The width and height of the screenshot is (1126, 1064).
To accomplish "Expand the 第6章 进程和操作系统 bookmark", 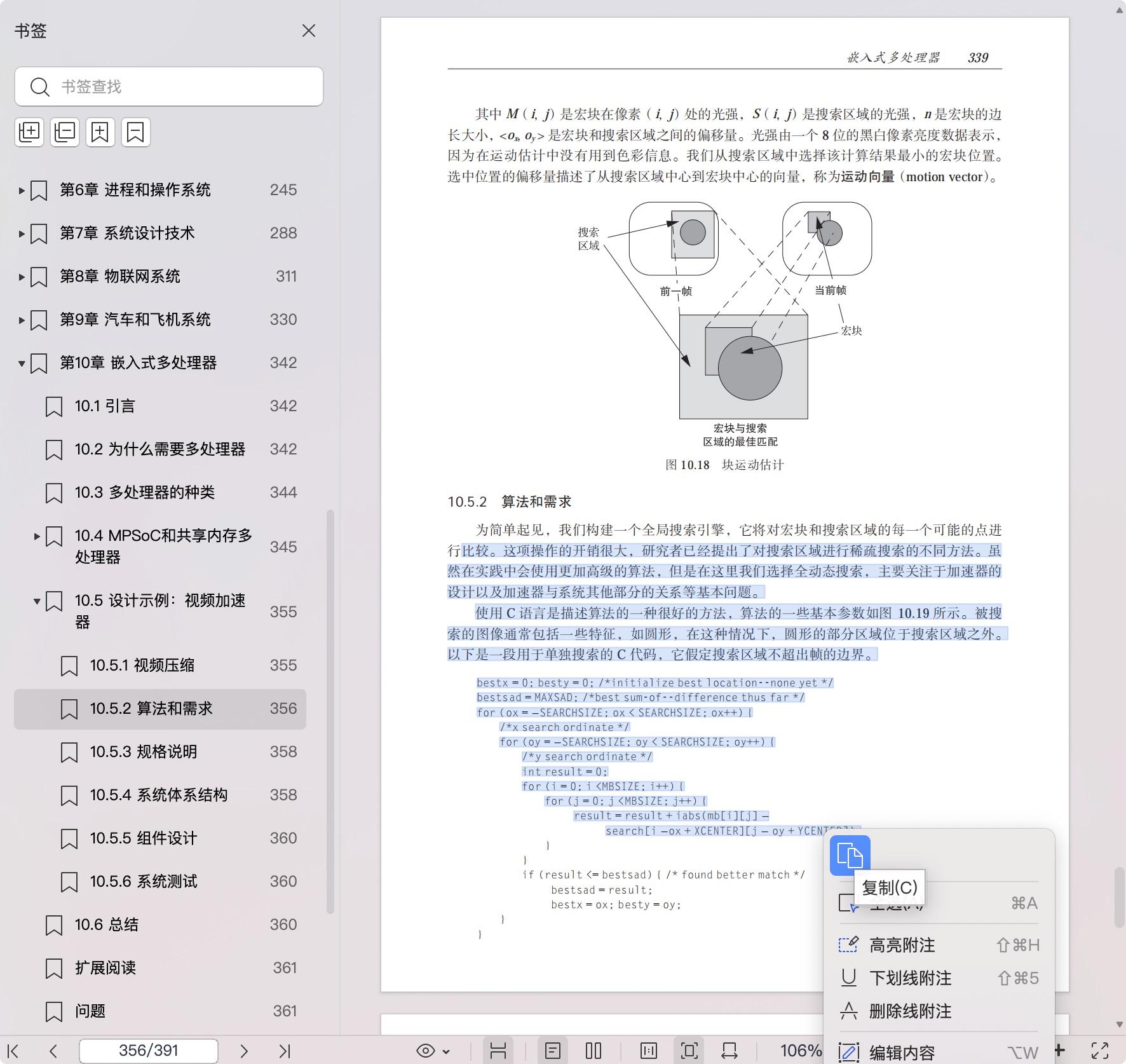I will (x=21, y=189).
